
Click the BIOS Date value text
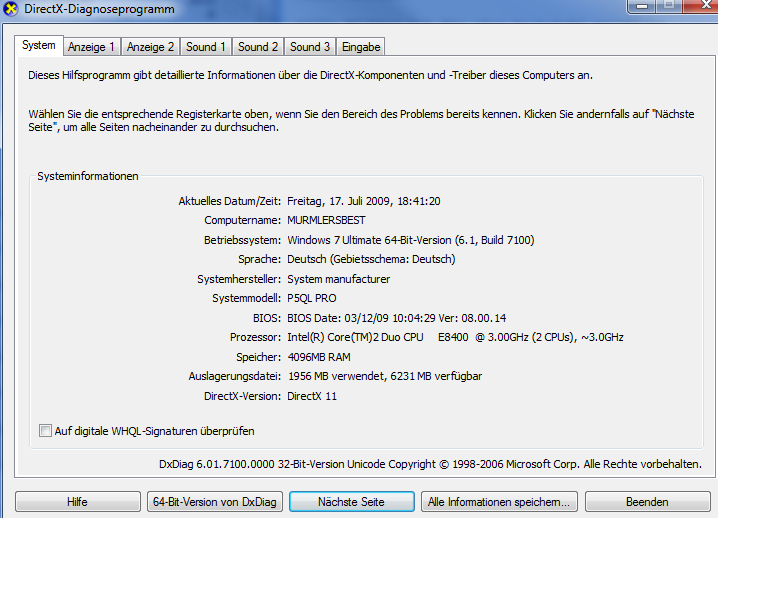397,318
